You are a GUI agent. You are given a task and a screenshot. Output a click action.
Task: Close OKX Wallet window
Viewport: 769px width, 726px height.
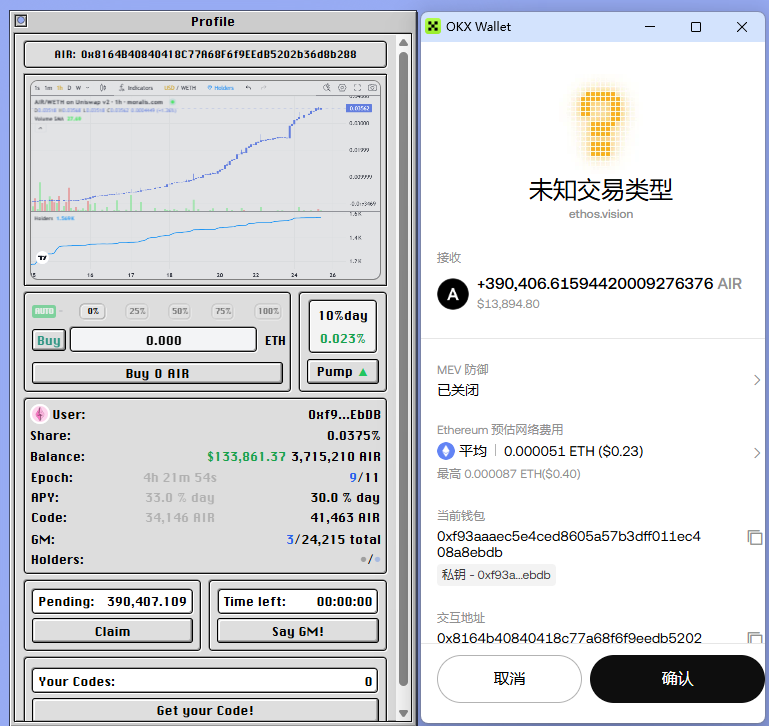[742, 26]
